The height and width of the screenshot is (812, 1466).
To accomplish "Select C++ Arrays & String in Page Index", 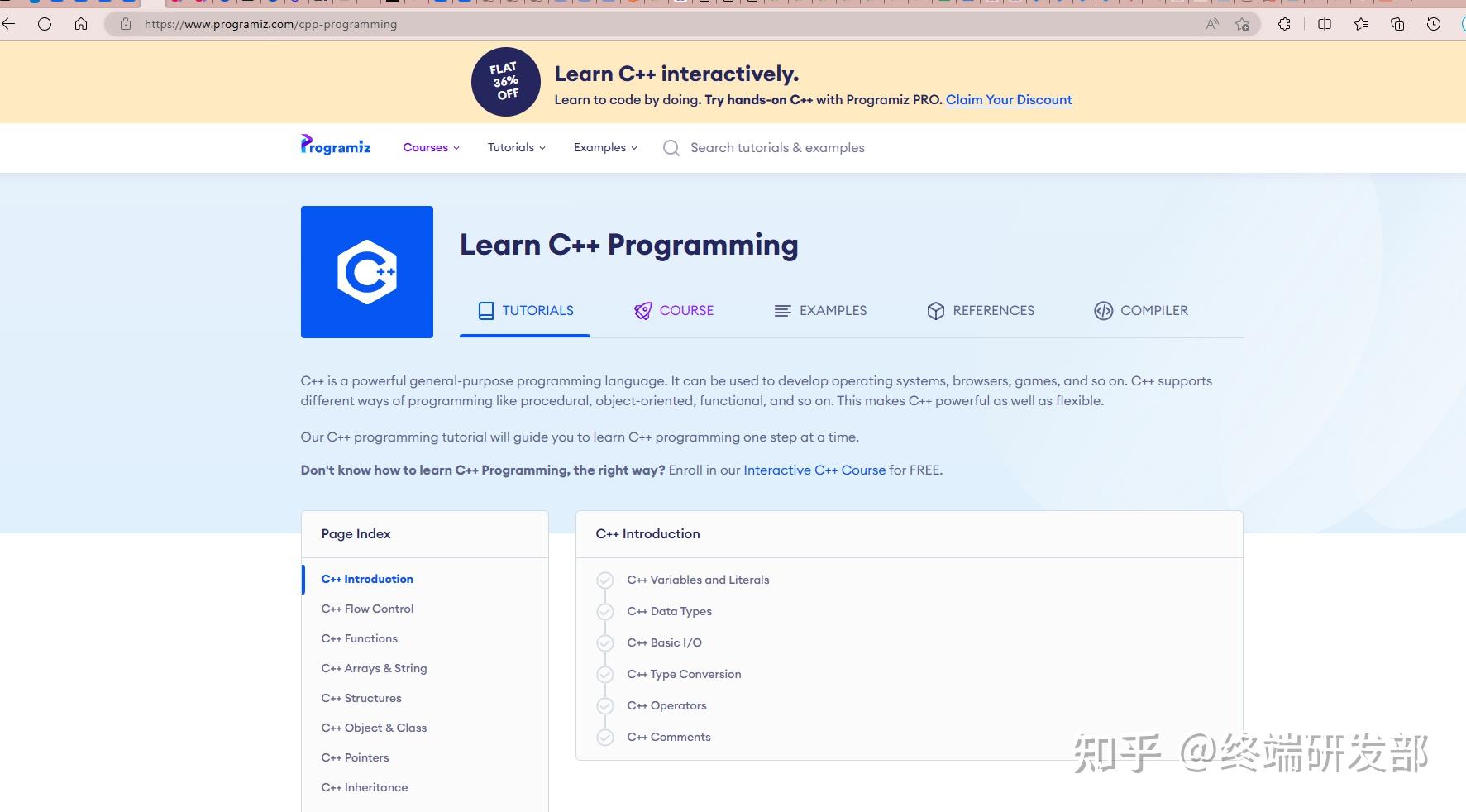I will pyautogui.click(x=374, y=668).
